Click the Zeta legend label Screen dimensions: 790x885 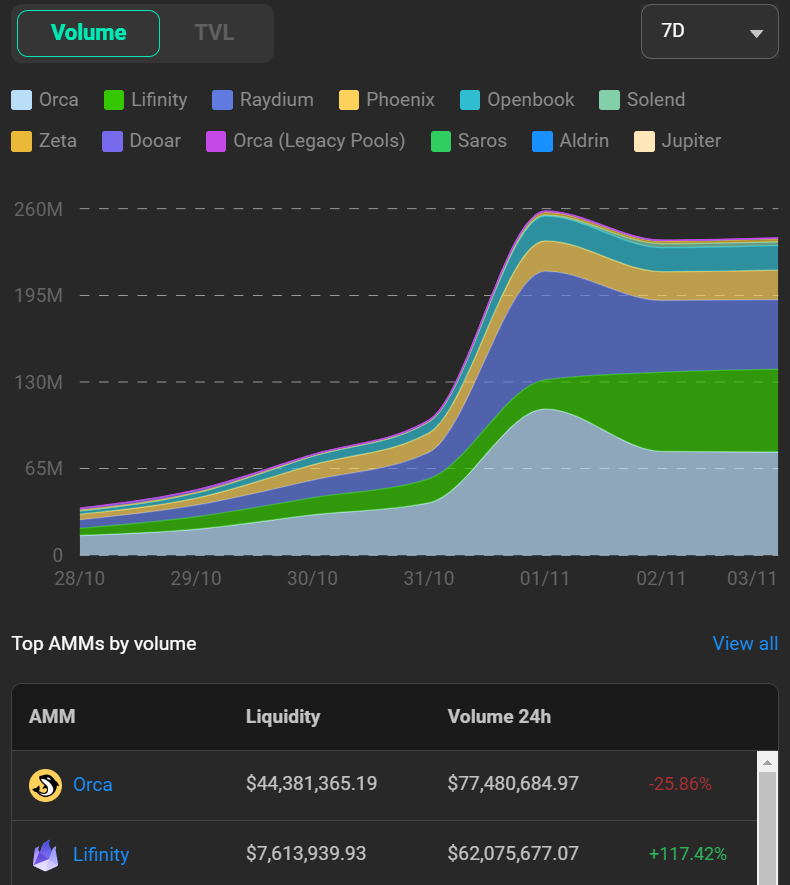pos(58,141)
